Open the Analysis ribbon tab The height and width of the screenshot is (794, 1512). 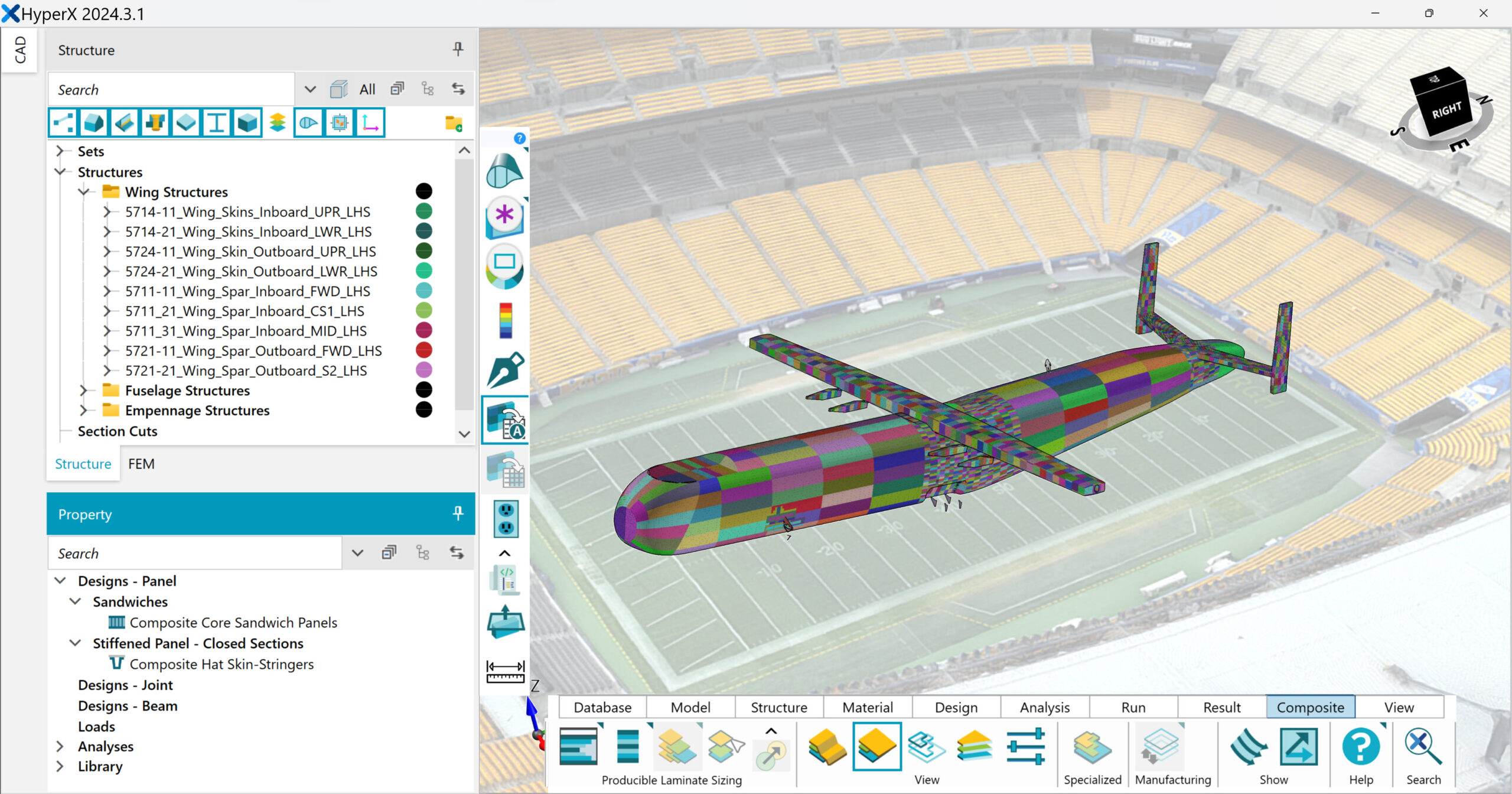[x=1044, y=707]
